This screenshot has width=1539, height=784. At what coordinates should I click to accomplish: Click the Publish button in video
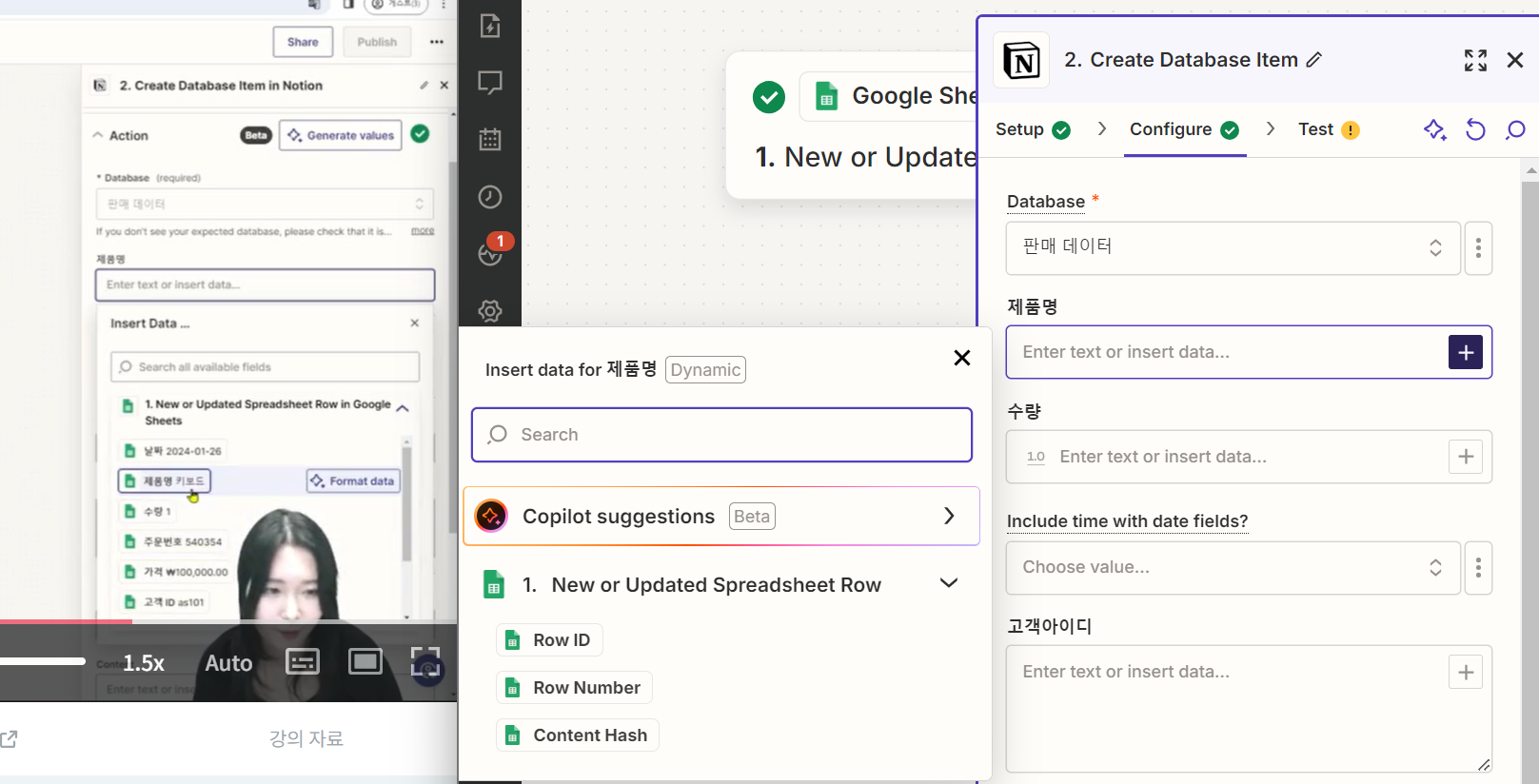377,42
